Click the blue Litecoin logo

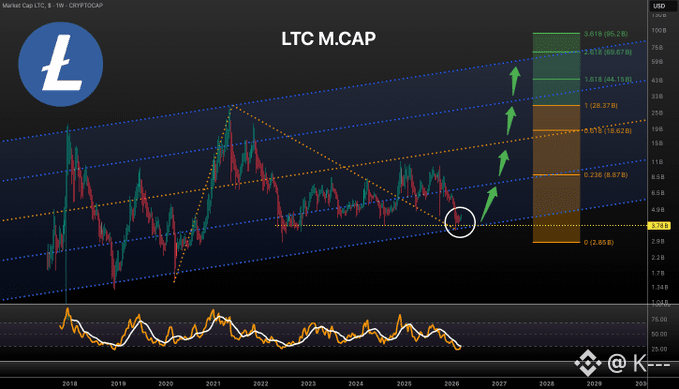click(61, 65)
